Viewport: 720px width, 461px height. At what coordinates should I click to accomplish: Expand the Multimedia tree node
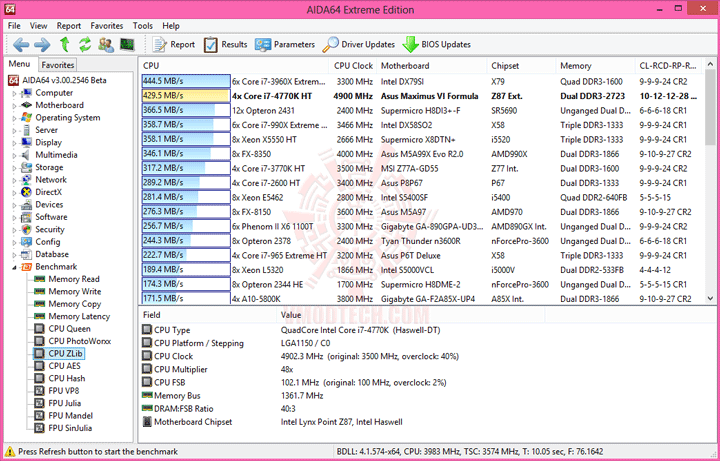pyautogui.click(x=14, y=155)
